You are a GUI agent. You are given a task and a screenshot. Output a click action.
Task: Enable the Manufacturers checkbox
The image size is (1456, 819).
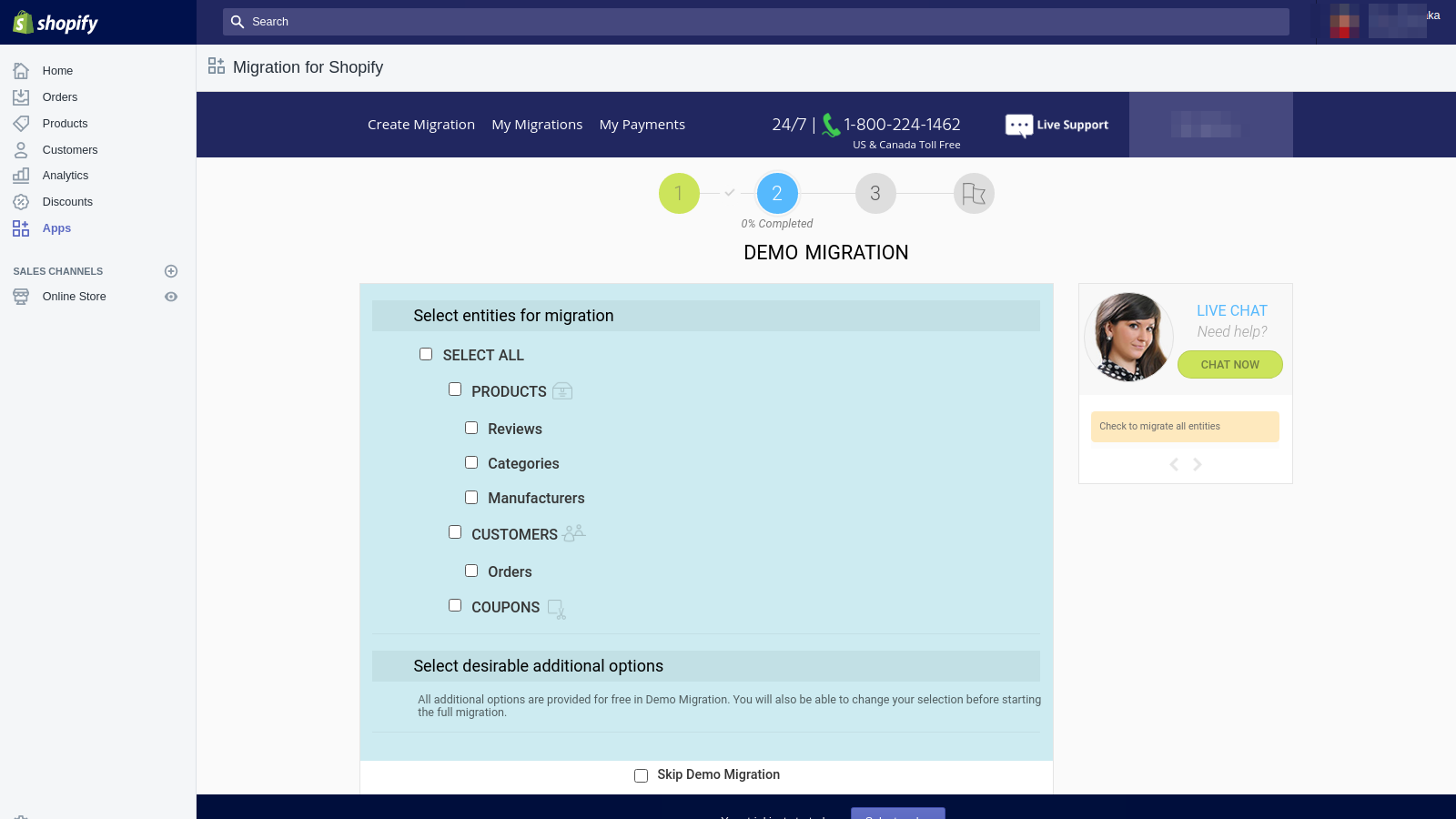(x=471, y=497)
